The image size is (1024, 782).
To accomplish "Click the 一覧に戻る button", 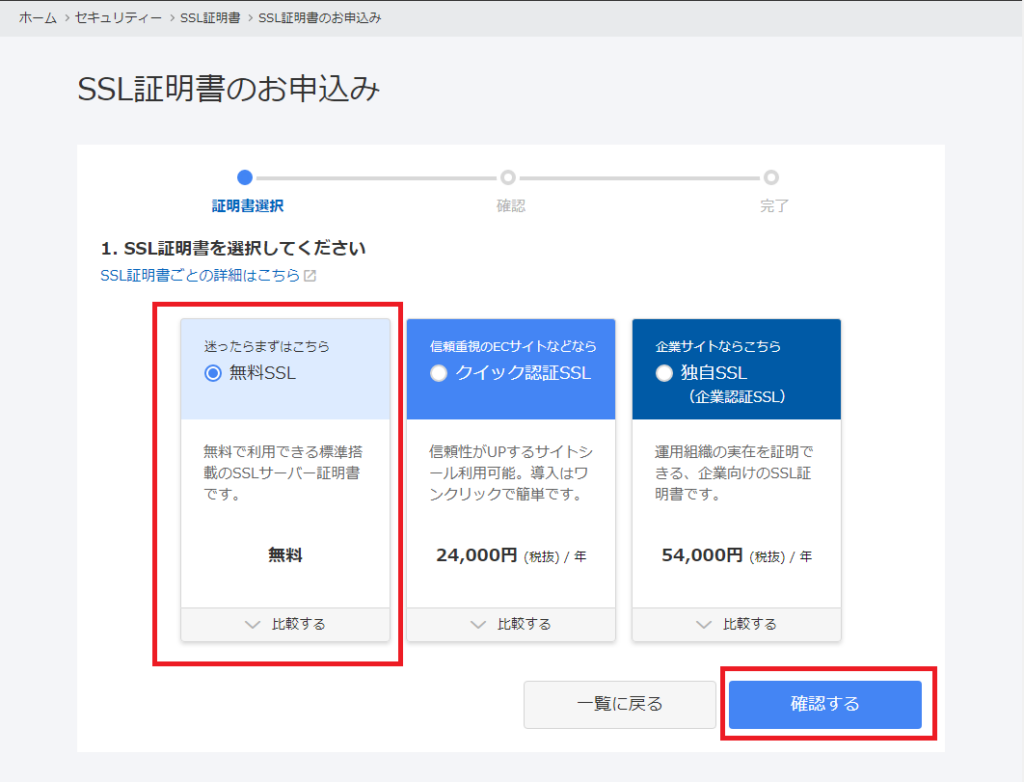I will click(x=619, y=704).
